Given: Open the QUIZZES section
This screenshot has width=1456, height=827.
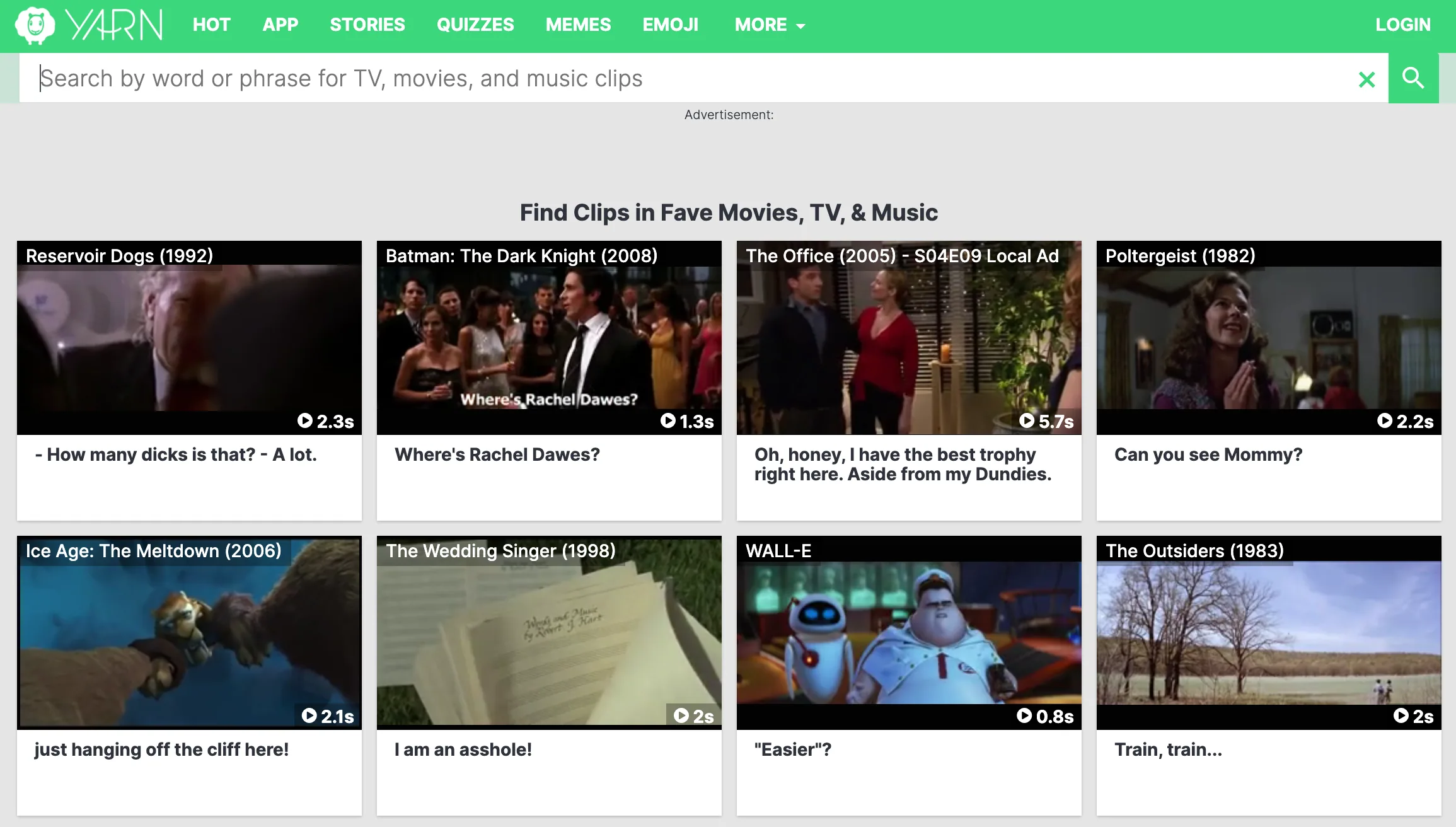Looking at the screenshot, I should pos(475,25).
